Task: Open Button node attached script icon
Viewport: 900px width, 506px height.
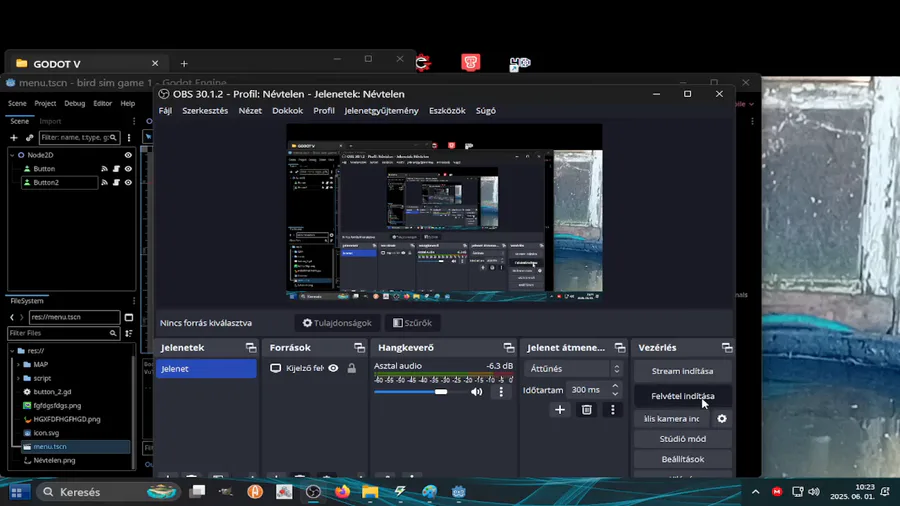Action: (116, 169)
